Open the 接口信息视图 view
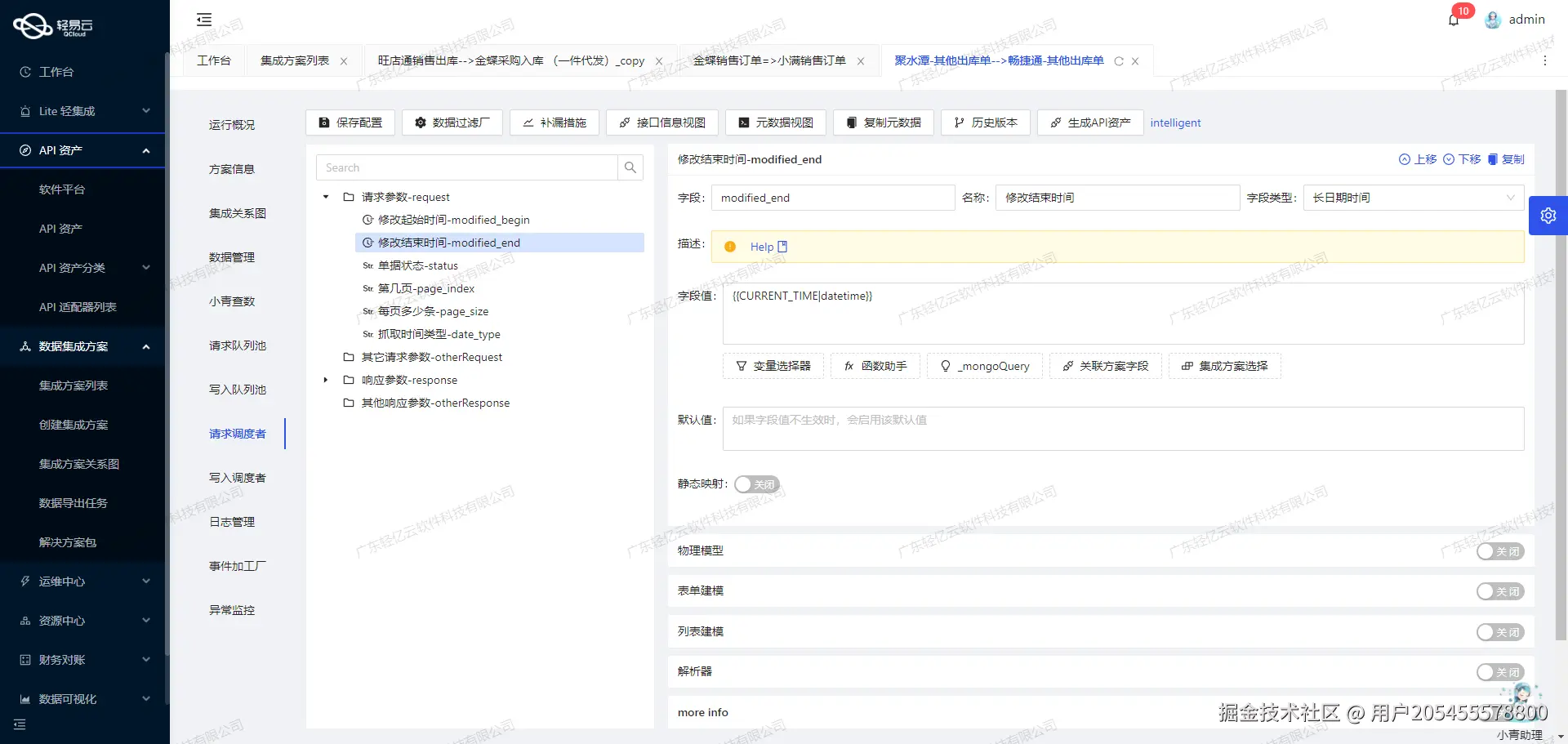1568x744 pixels. (661, 123)
